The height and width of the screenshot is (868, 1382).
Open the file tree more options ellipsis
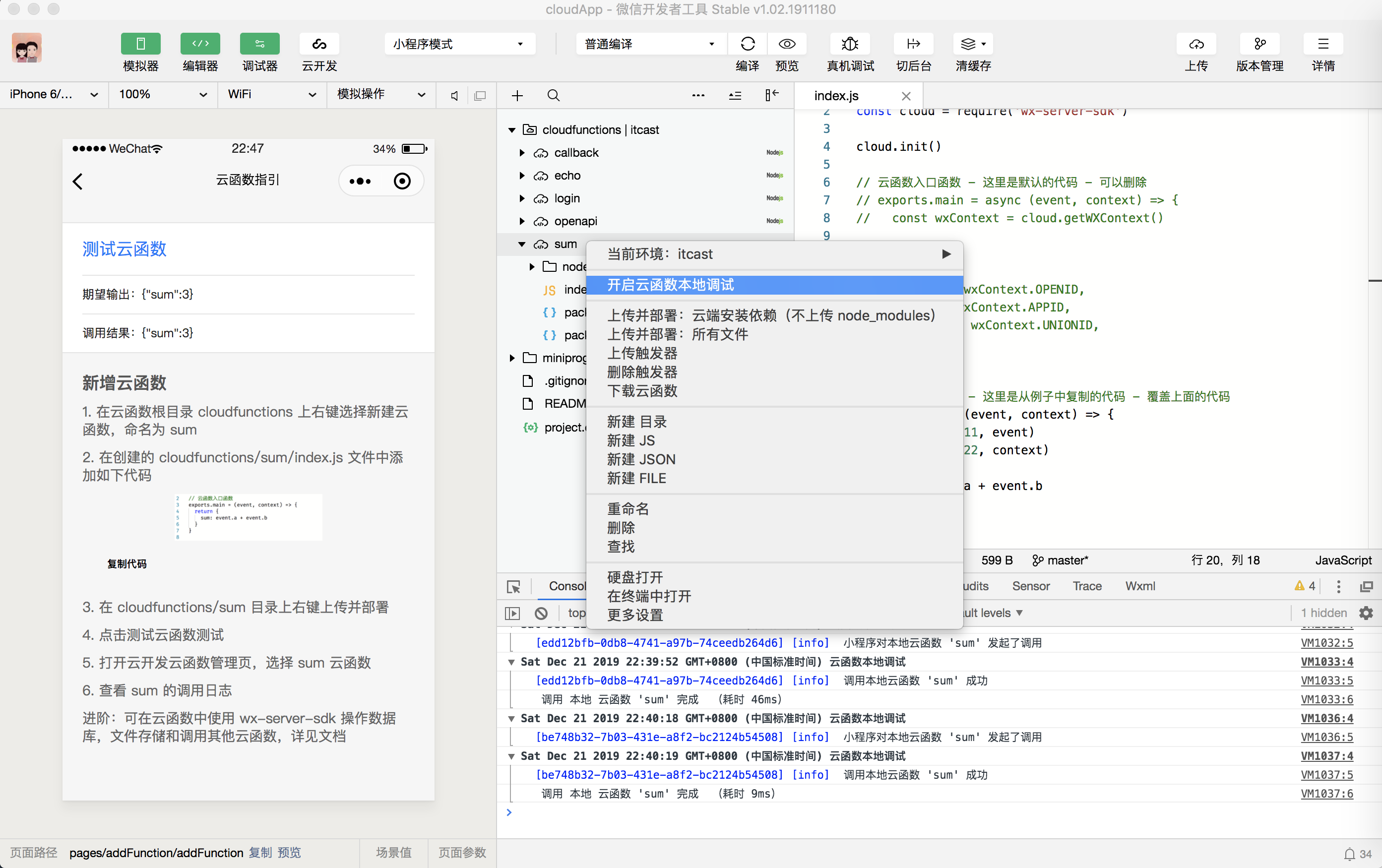698,96
